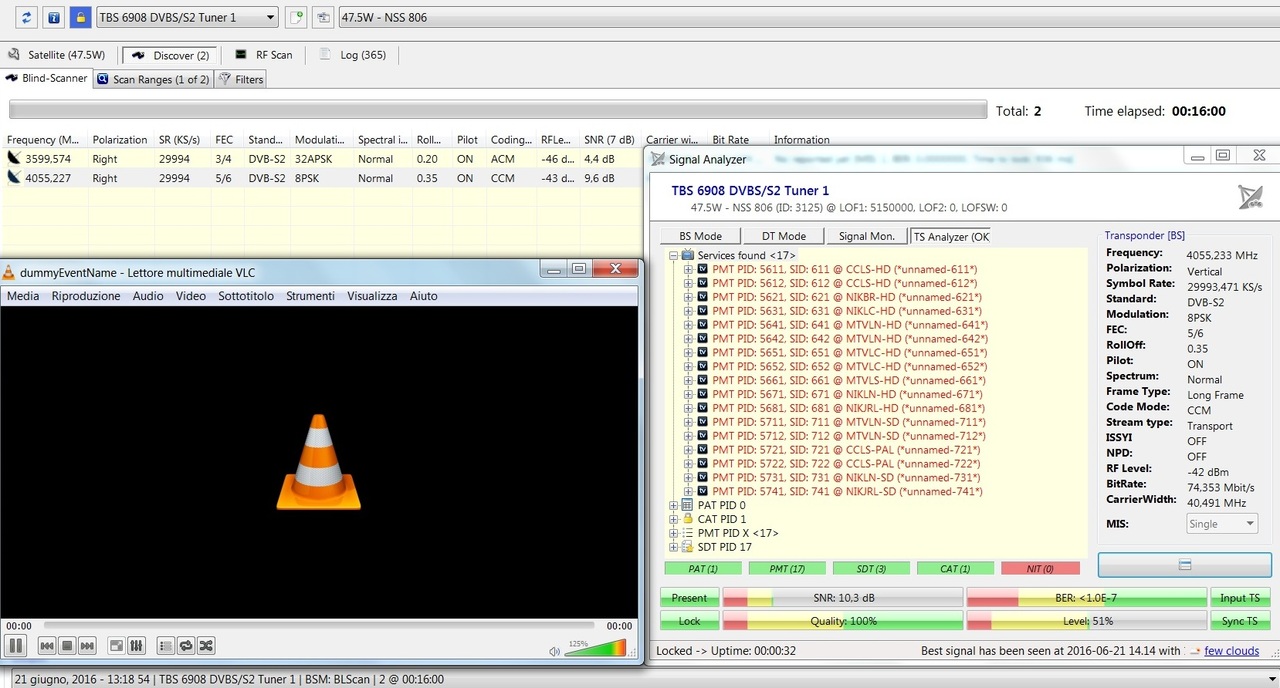The height and width of the screenshot is (688, 1280).
Task: Expand the SID 611 CCLS-HD service
Action: click(x=688, y=270)
